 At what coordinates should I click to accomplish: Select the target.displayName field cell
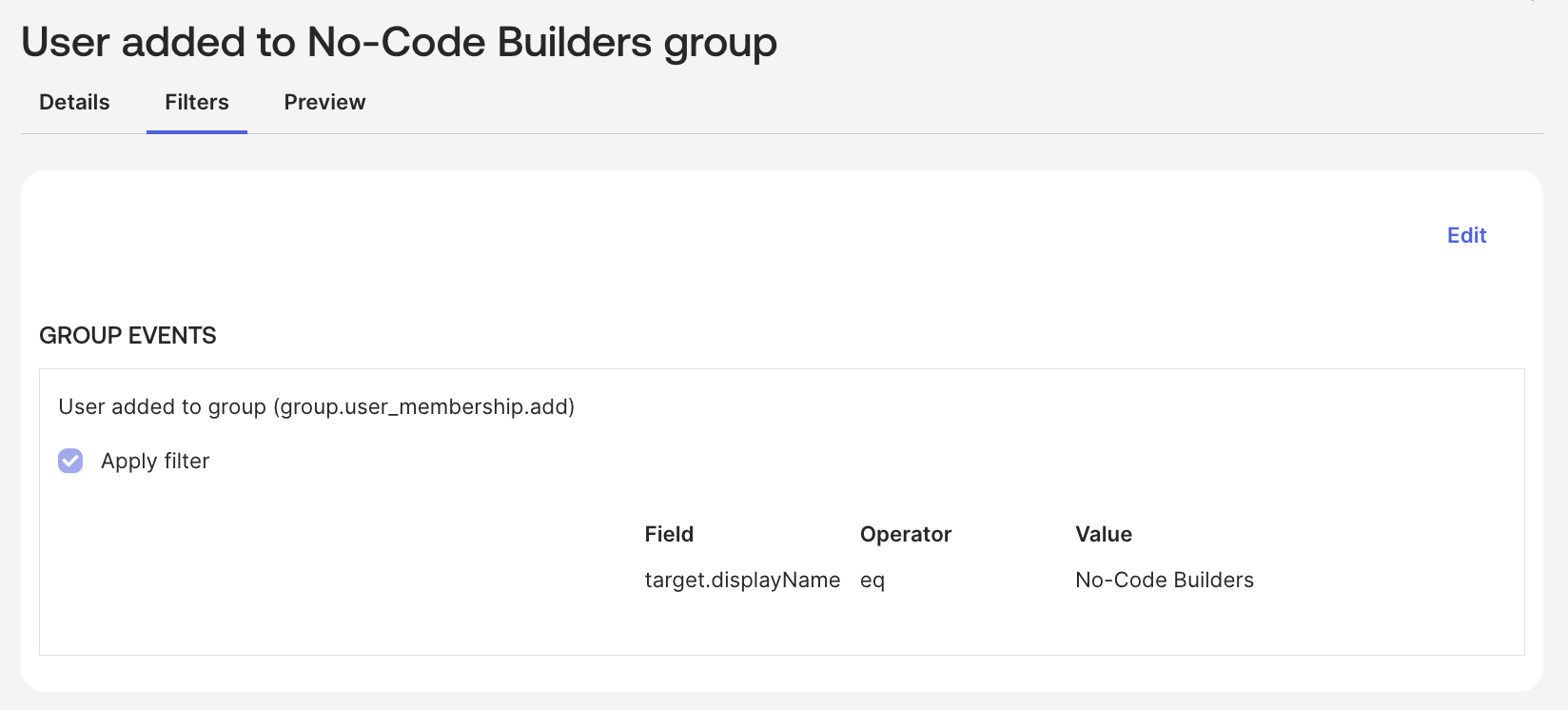[742, 581]
